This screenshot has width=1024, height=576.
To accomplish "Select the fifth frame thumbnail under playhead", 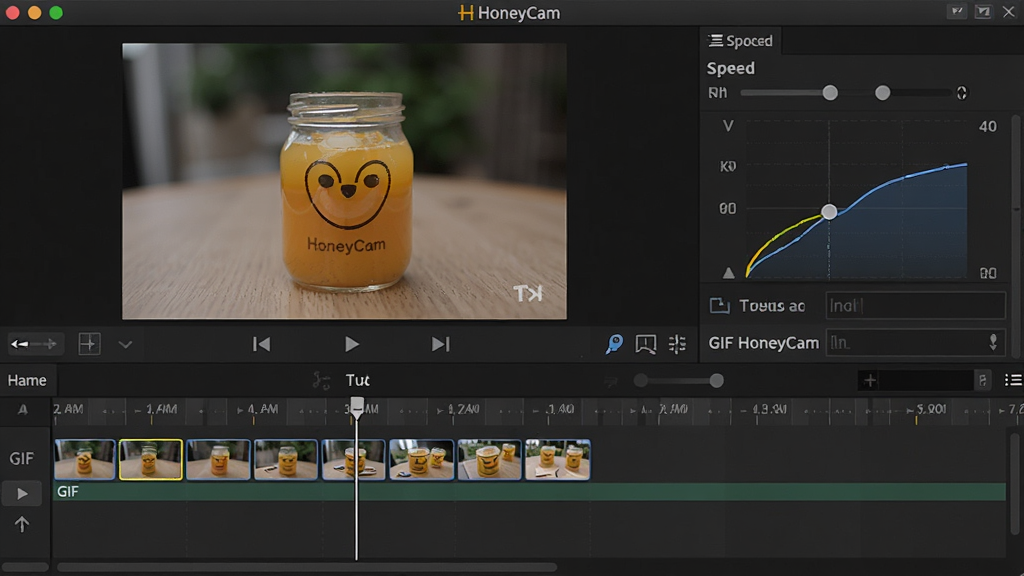I will [353, 460].
